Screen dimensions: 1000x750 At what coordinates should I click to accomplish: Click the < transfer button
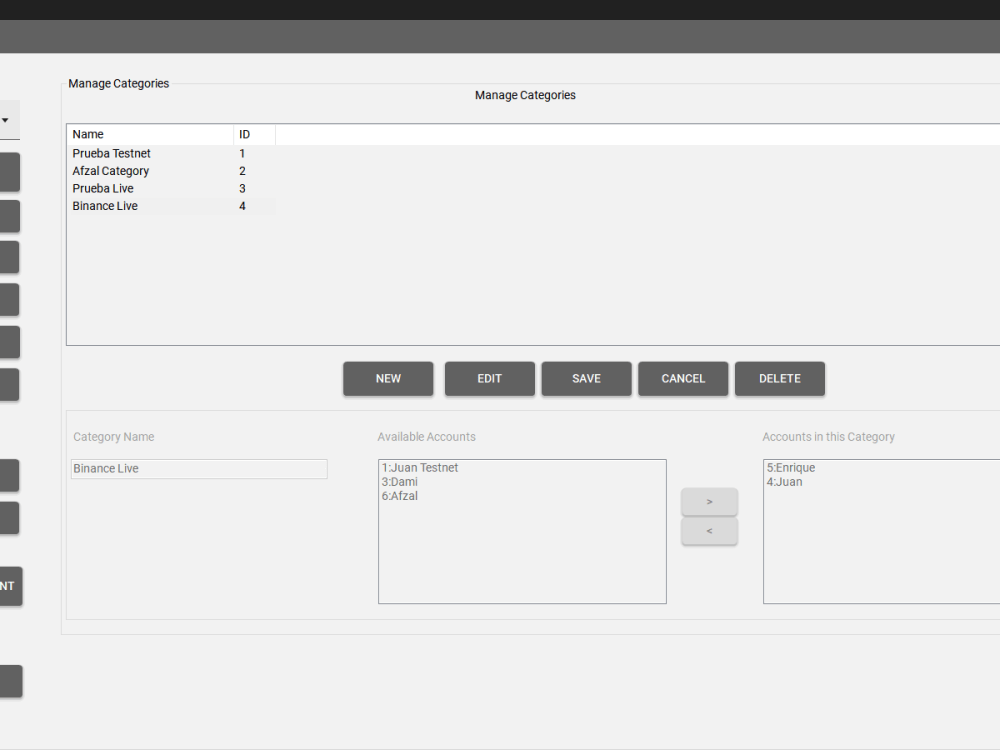709,531
